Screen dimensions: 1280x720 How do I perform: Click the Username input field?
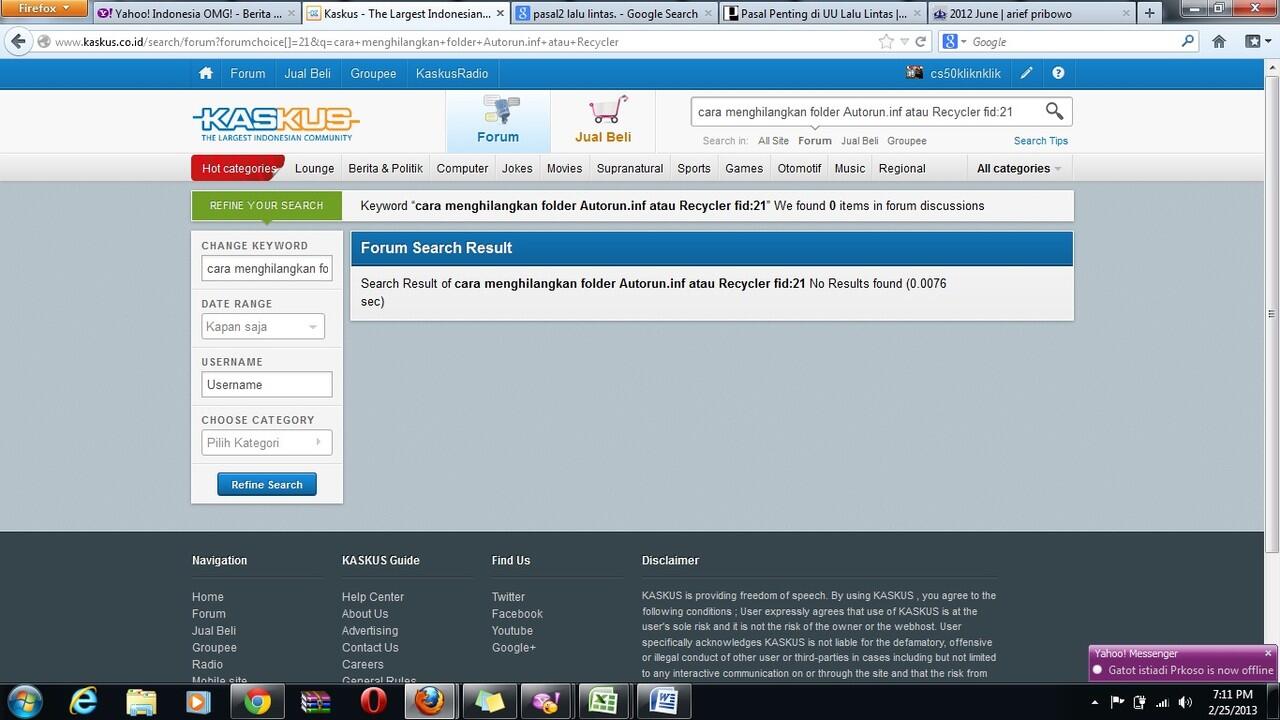pyautogui.click(x=266, y=384)
